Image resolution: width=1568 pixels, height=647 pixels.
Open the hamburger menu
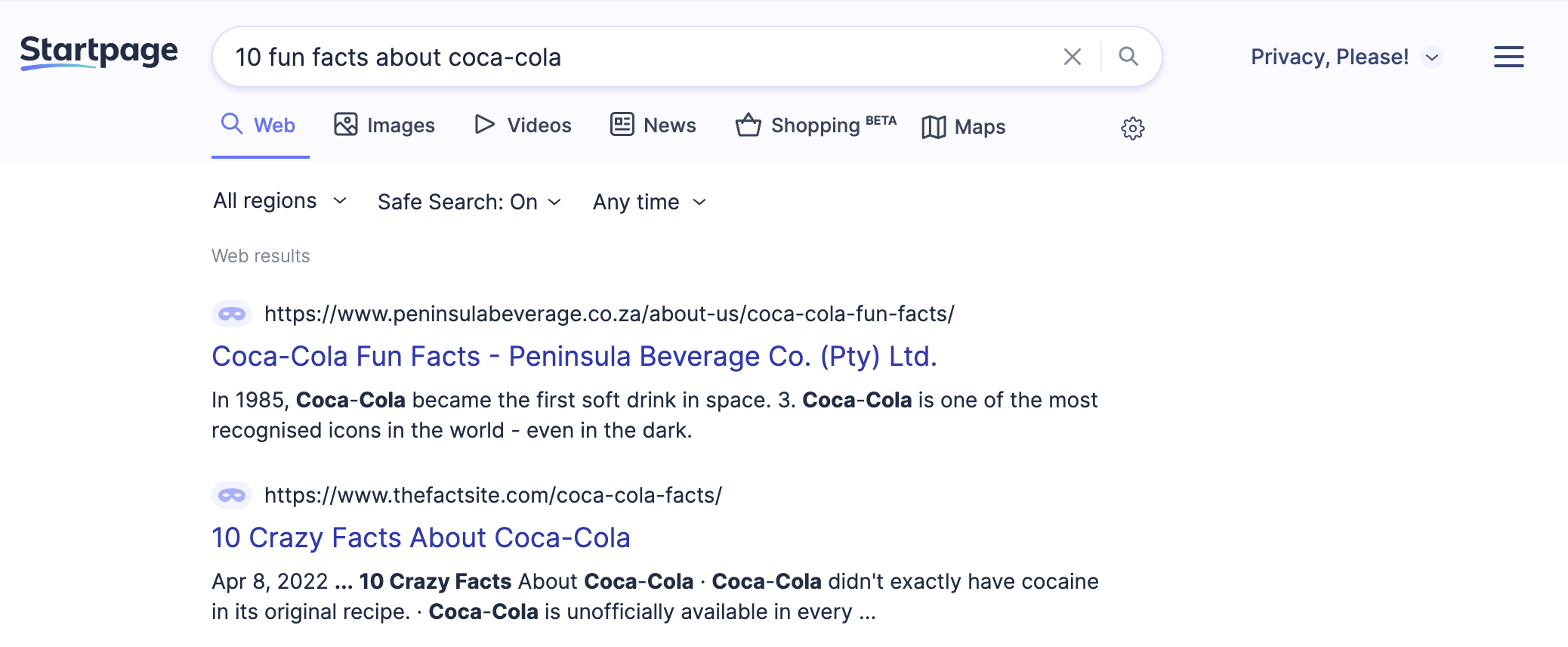pos(1508,57)
